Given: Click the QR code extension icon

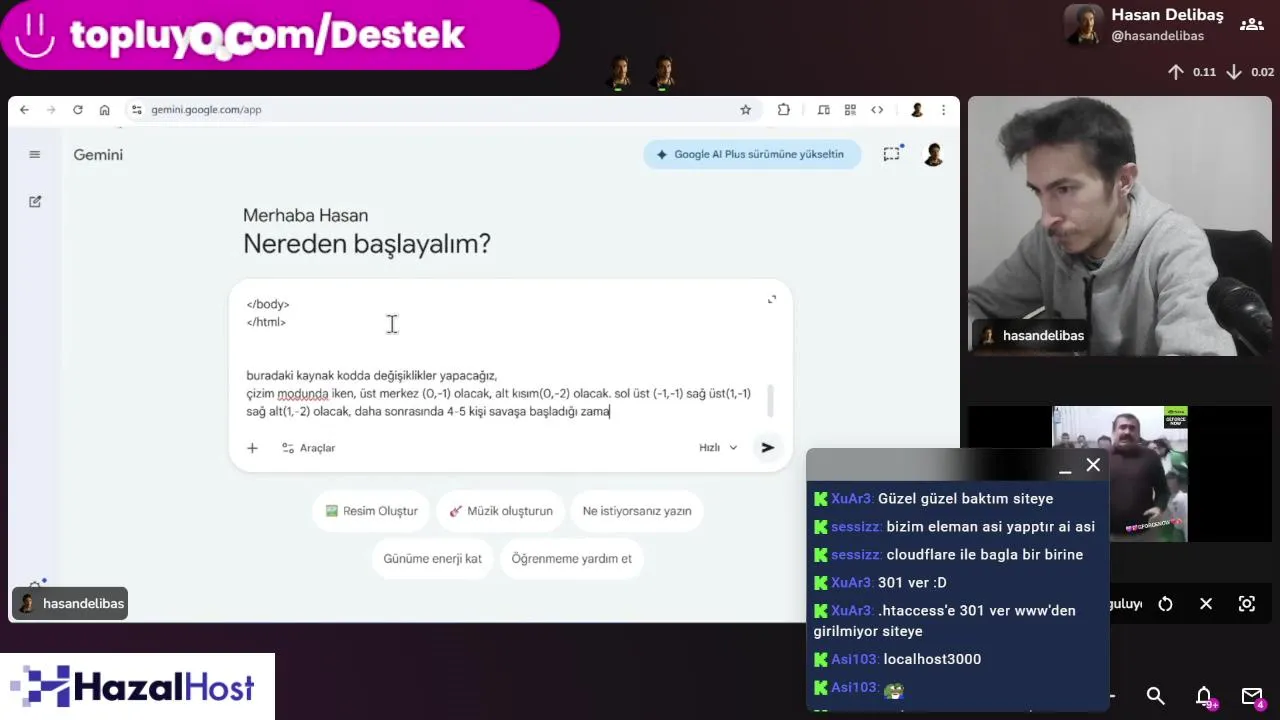Looking at the screenshot, I should pyautogui.click(x=850, y=110).
